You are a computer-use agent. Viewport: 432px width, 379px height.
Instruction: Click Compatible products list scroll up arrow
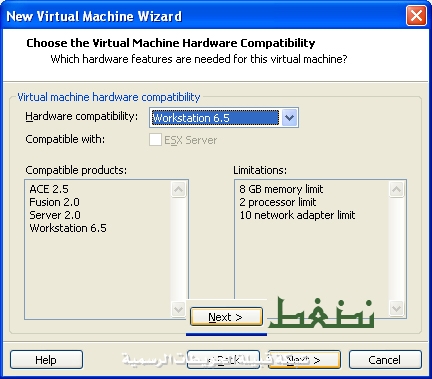point(178,189)
